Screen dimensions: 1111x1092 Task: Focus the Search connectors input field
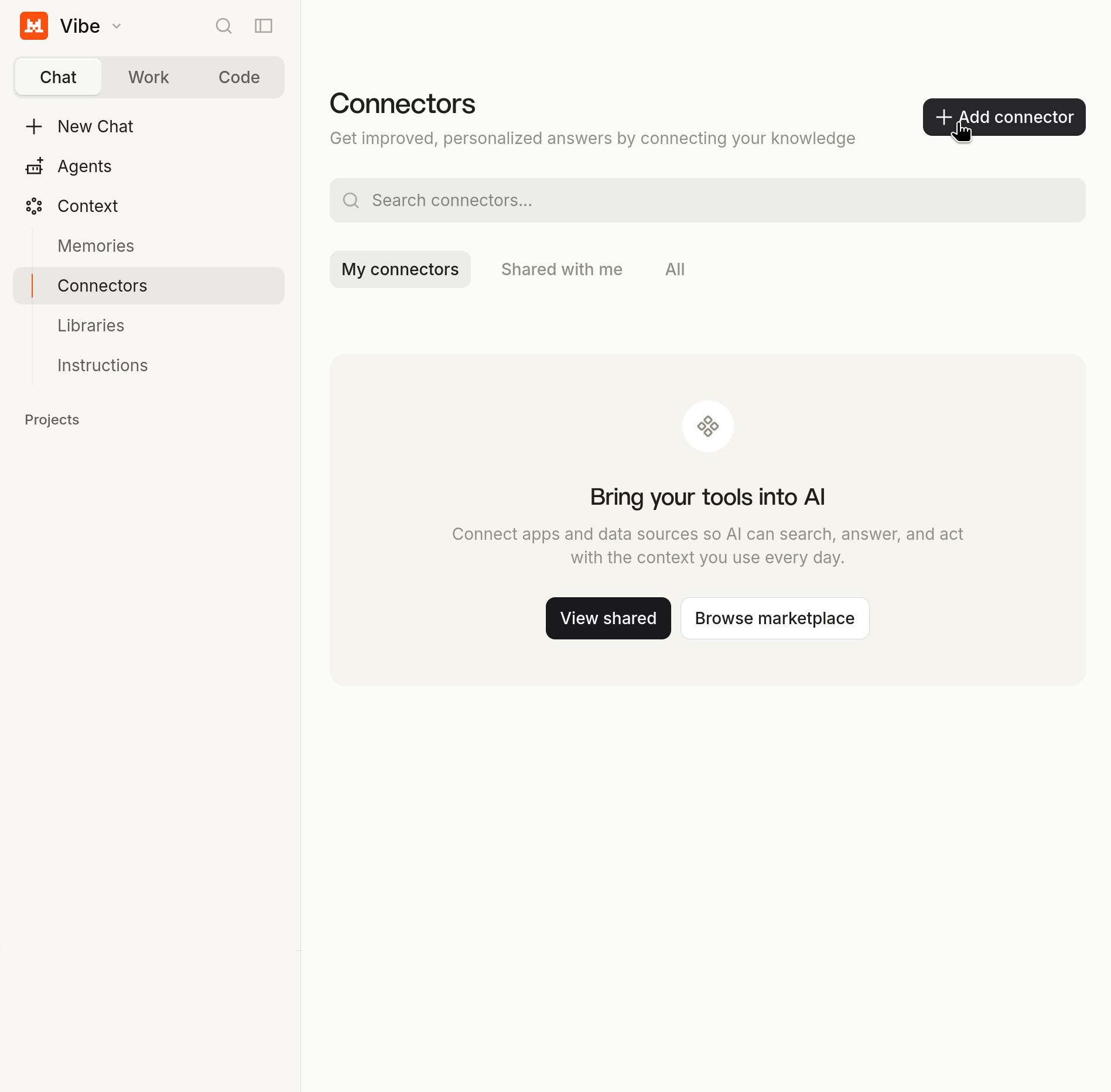tap(707, 200)
